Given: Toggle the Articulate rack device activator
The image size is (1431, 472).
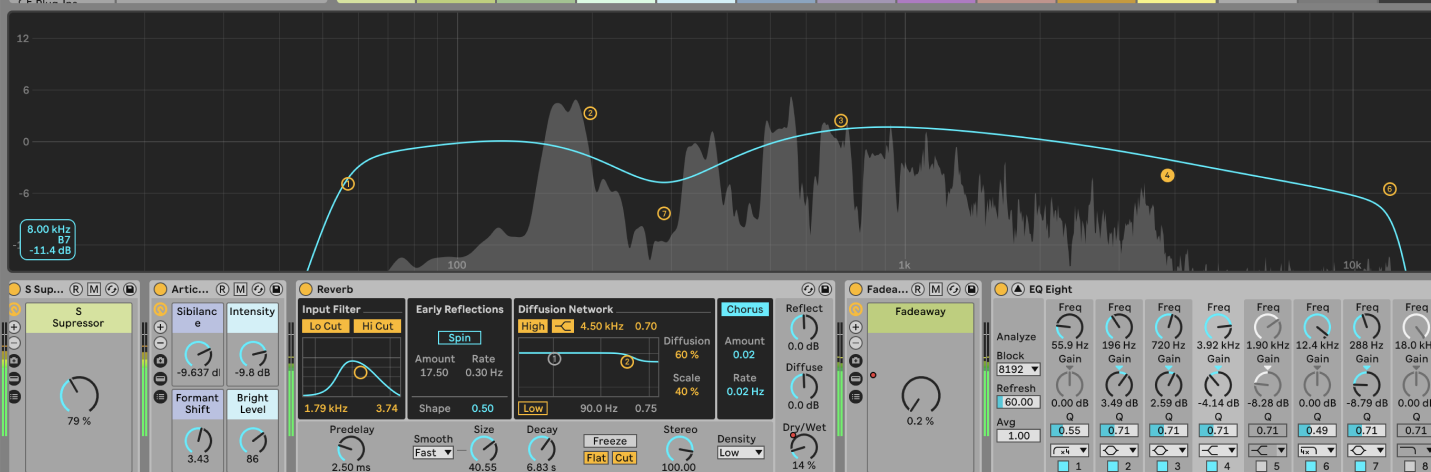Looking at the screenshot, I should tap(160, 289).
